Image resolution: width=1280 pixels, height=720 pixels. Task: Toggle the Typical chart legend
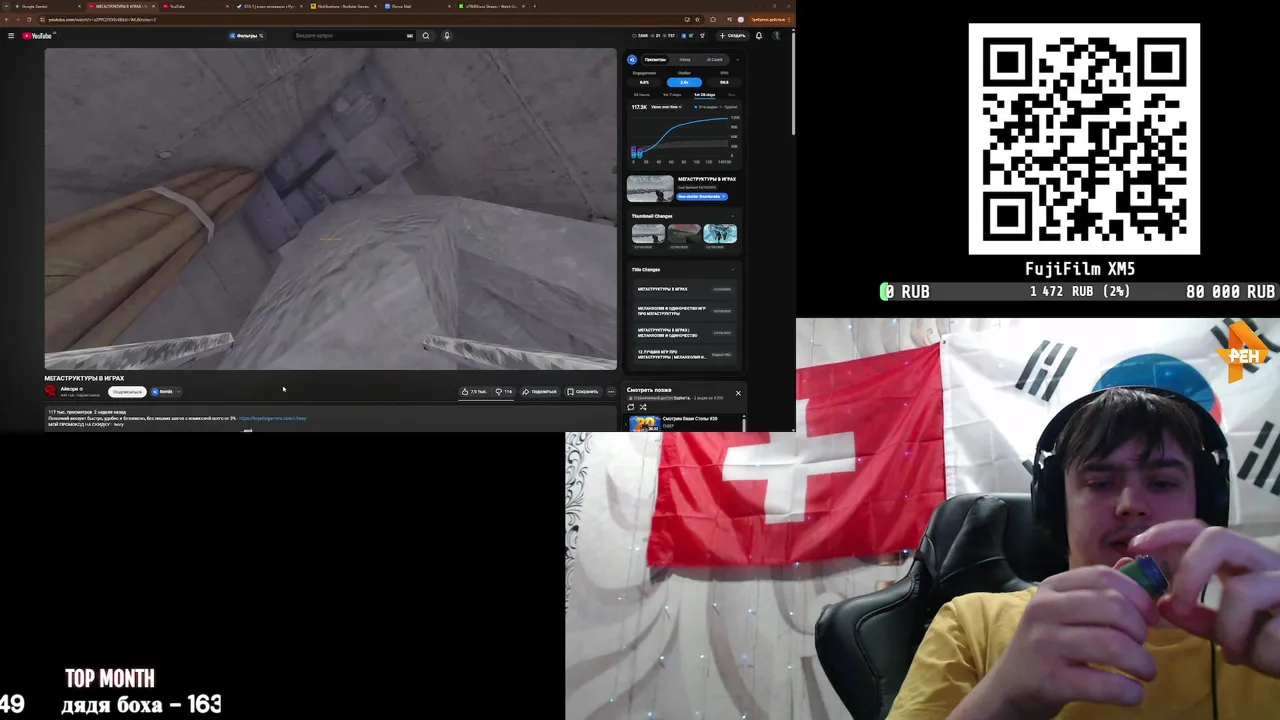(x=729, y=107)
